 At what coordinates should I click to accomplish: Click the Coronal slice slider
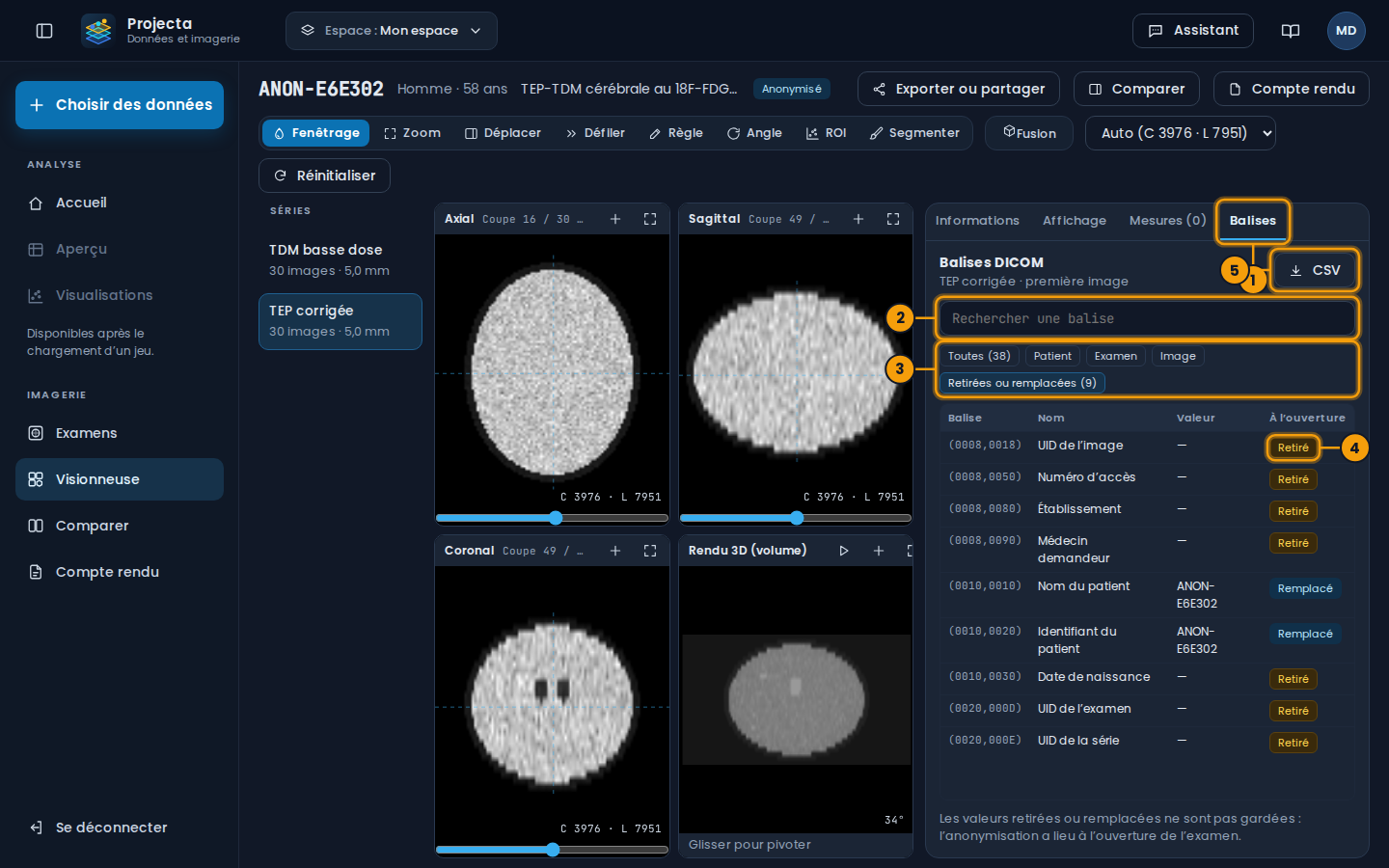click(552, 850)
